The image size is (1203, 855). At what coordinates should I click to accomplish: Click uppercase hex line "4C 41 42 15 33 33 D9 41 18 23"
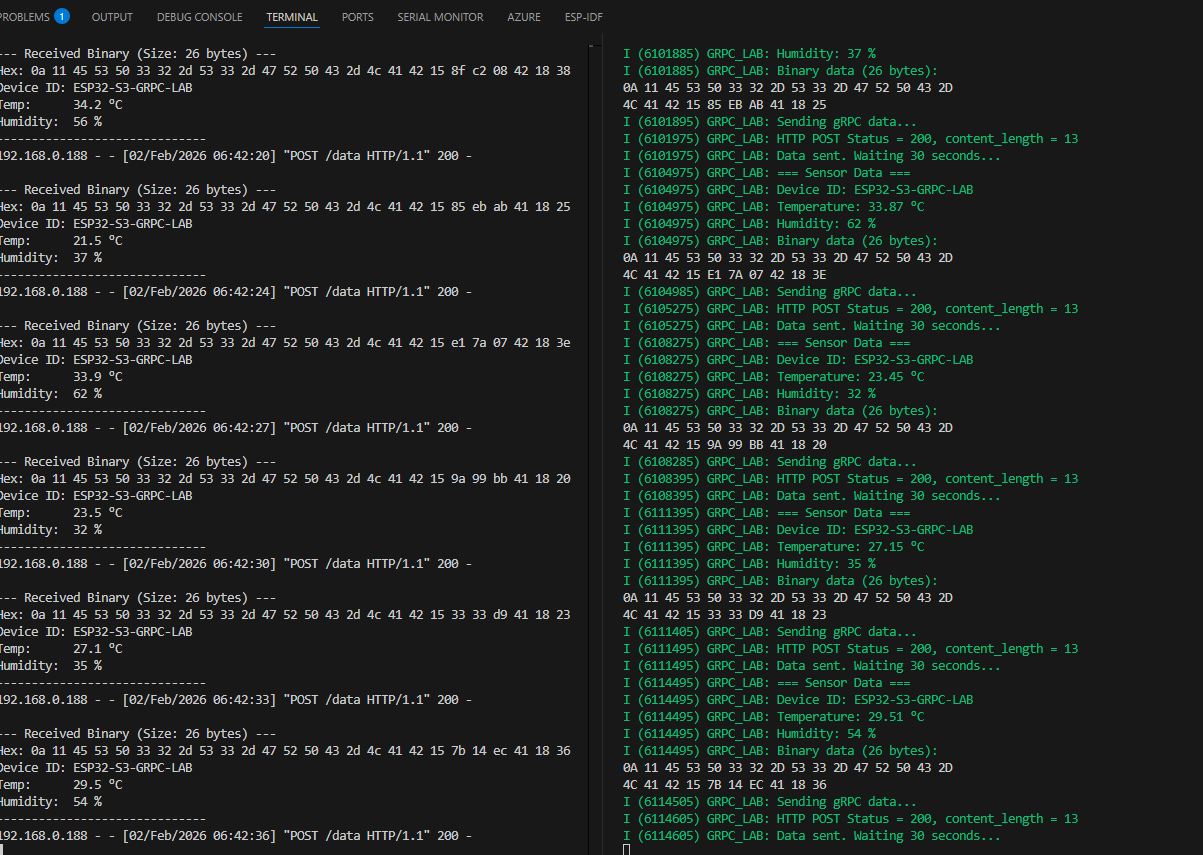point(724,615)
